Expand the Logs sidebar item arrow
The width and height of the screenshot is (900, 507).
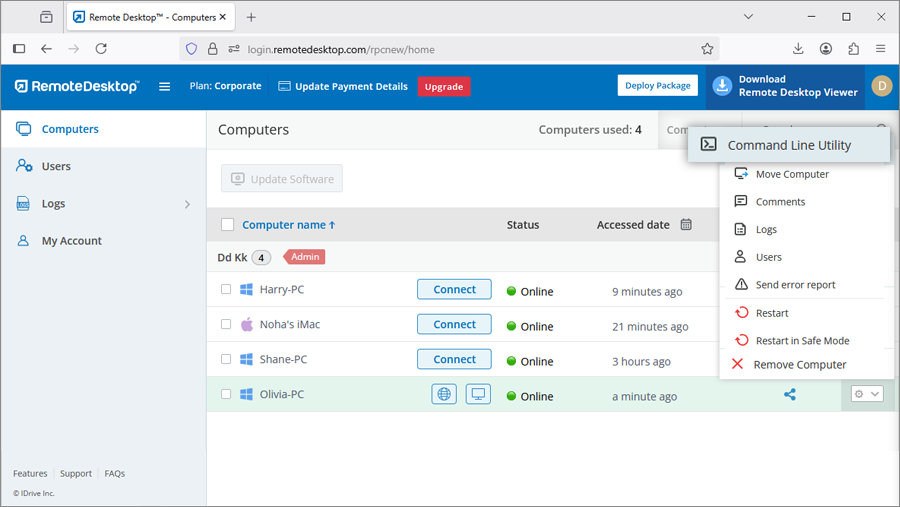(187, 204)
